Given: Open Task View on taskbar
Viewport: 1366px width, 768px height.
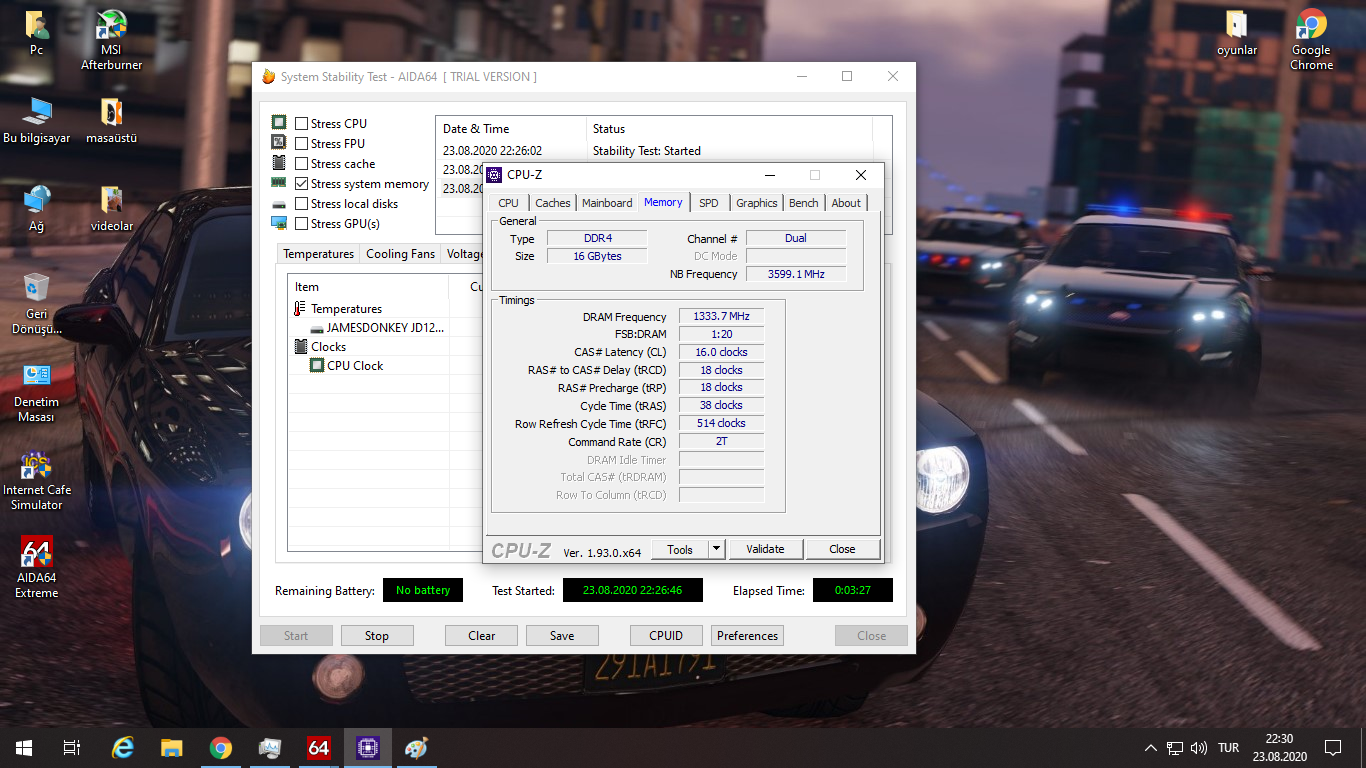Looking at the screenshot, I should pyautogui.click(x=72, y=748).
